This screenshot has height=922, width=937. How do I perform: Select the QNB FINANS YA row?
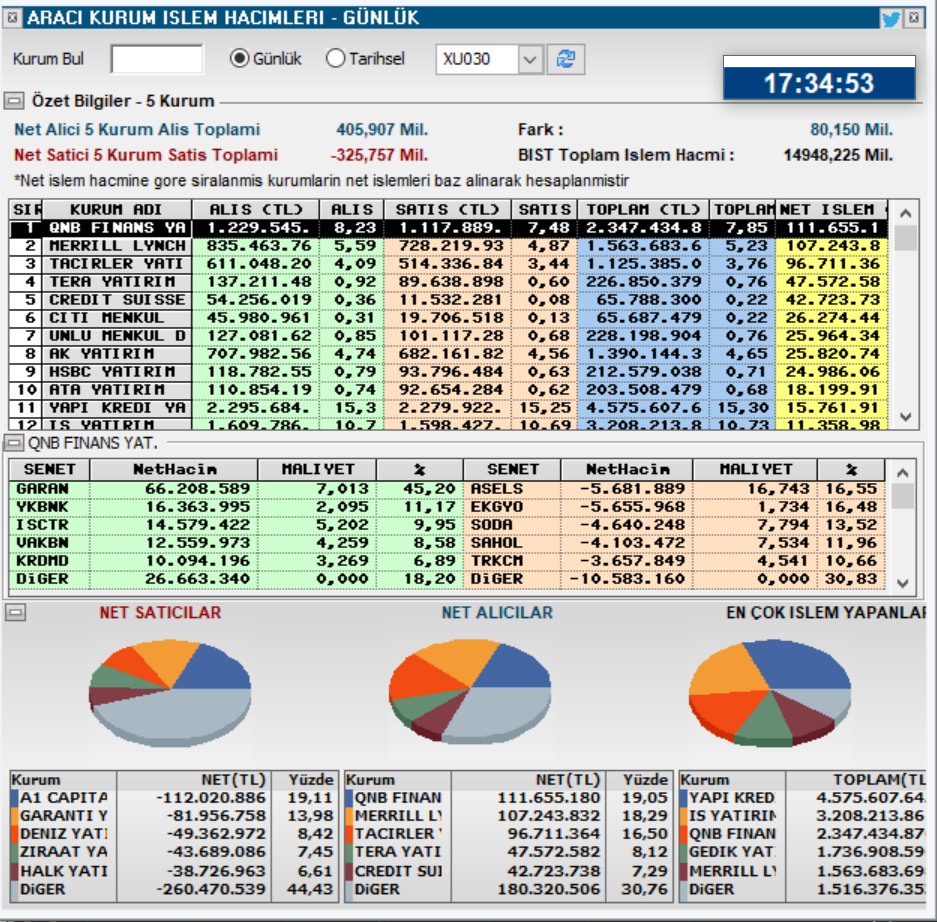pos(449,228)
